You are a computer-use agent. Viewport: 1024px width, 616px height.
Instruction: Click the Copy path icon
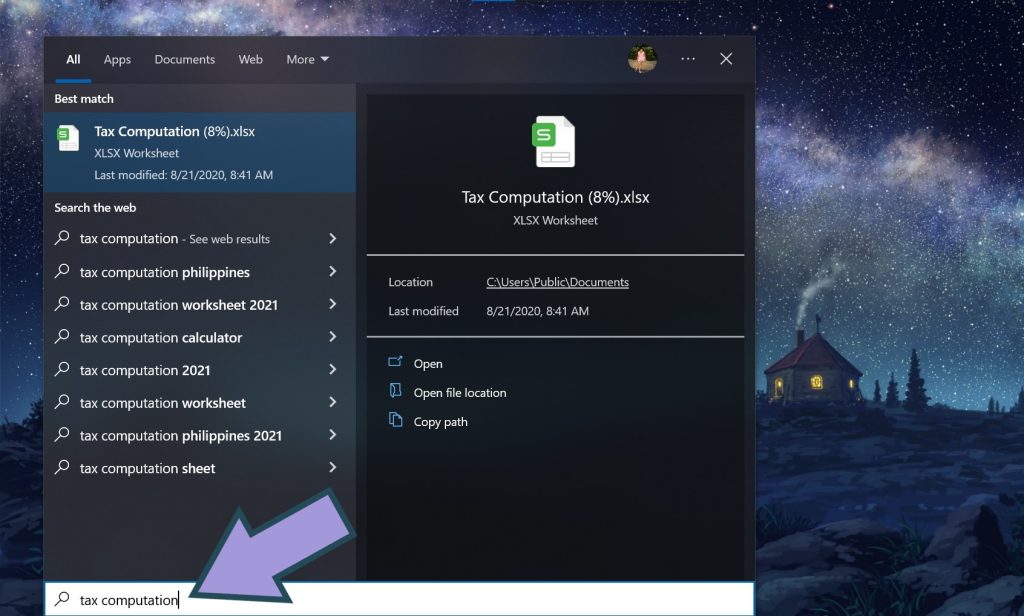[395, 421]
